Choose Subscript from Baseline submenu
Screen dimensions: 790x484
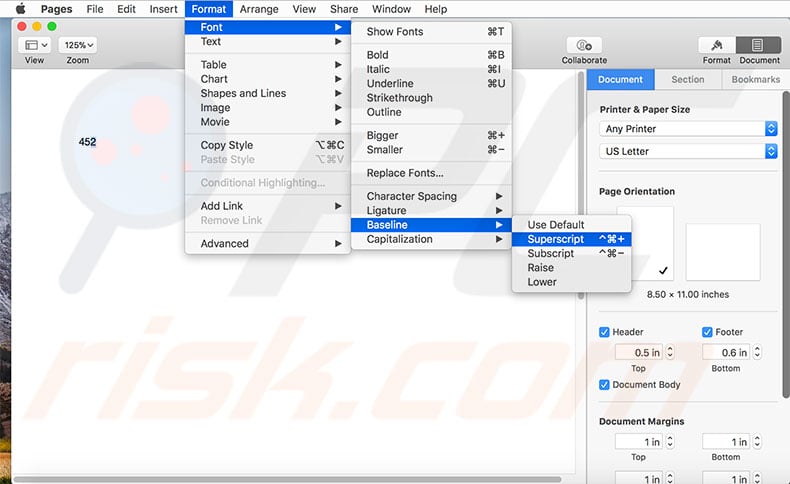point(551,253)
